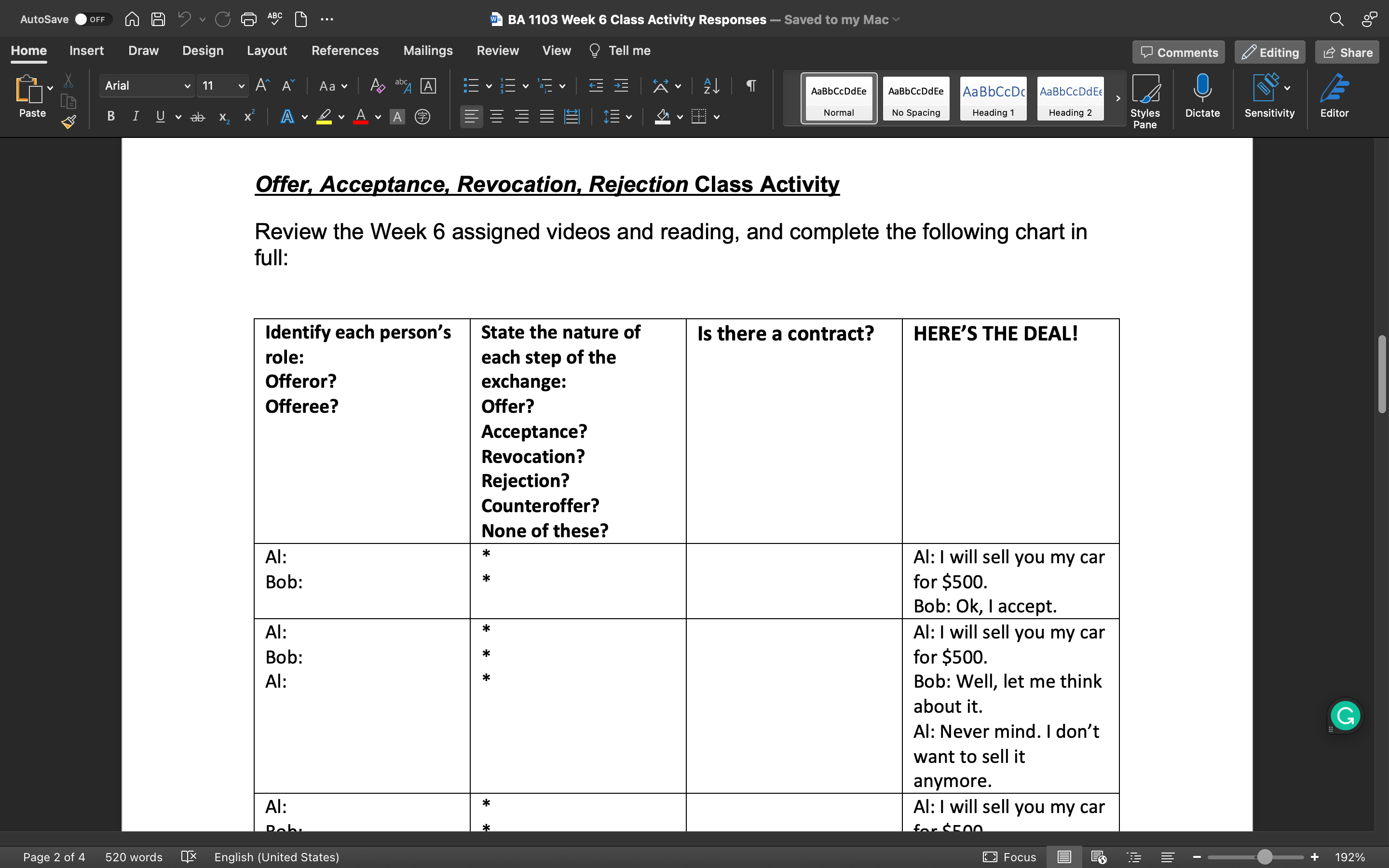Expand the font size 11 dropdown
This screenshot has width=1389, height=868.
[x=241, y=85]
